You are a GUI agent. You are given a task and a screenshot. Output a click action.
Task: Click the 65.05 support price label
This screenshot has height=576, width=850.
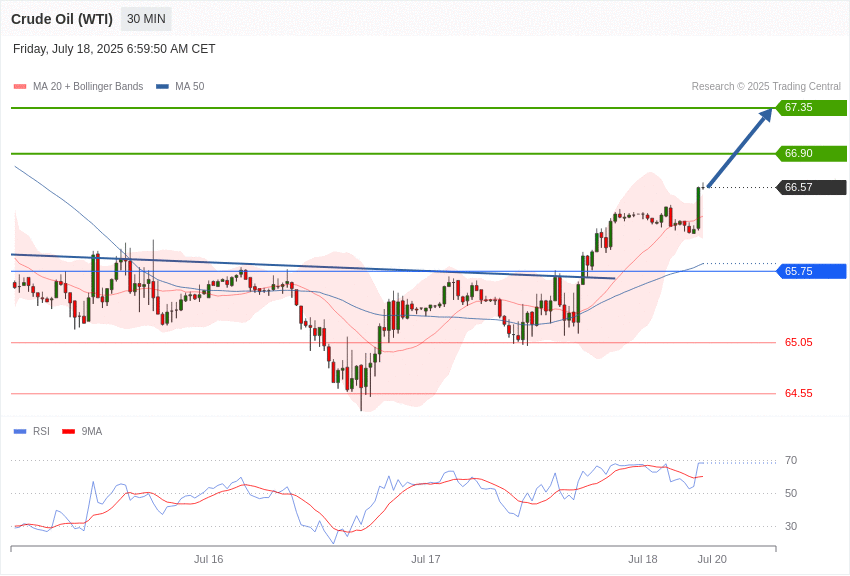[799, 342]
